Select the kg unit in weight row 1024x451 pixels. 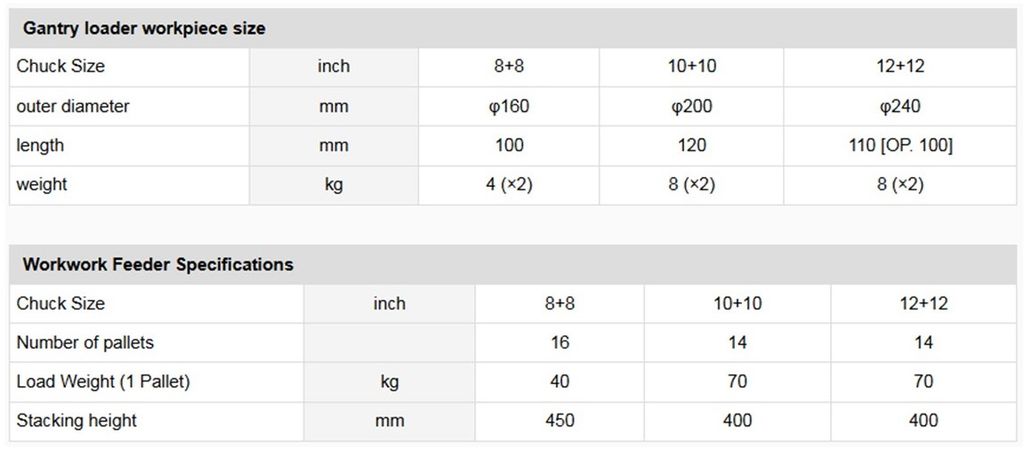pyautogui.click(x=334, y=185)
